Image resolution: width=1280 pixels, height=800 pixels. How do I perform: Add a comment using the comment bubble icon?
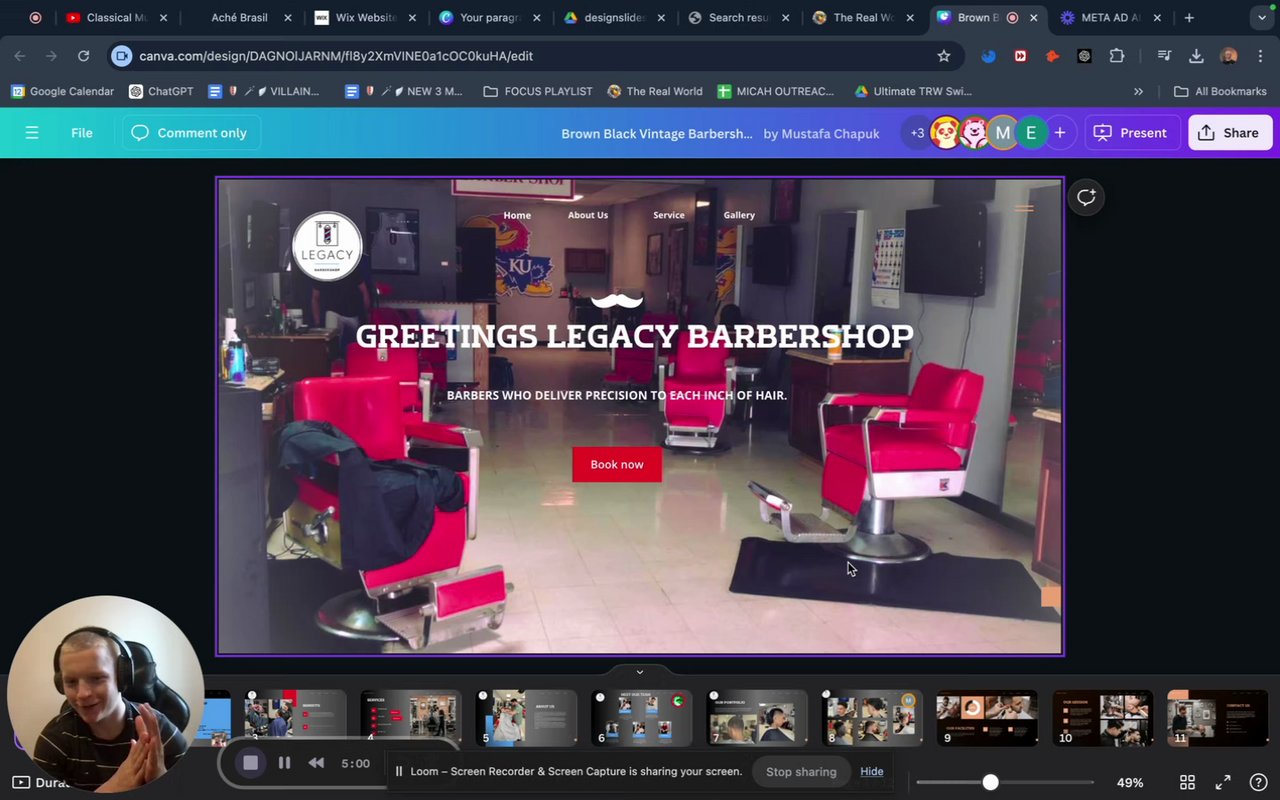(x=1086, y=197)
